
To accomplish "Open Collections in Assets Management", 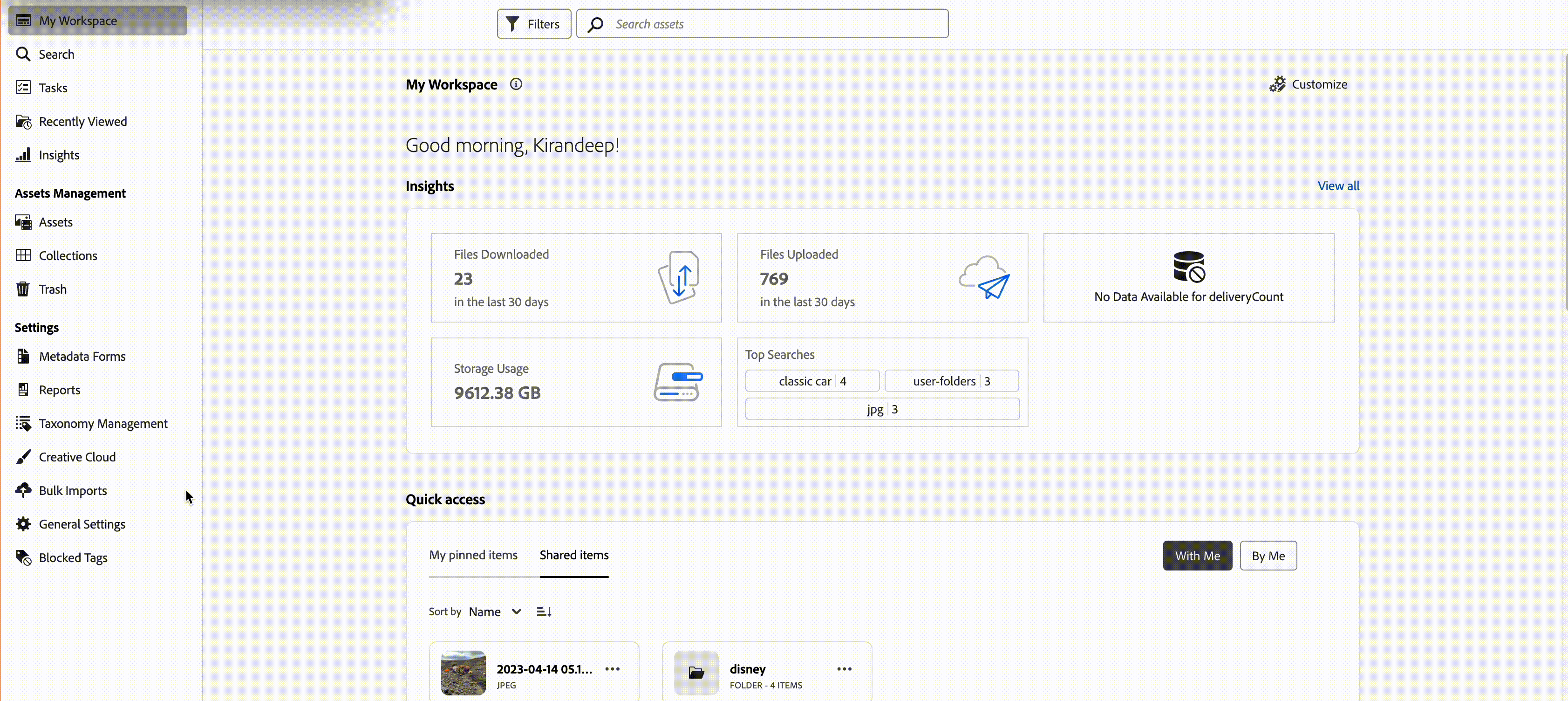I will coord(68,255).
